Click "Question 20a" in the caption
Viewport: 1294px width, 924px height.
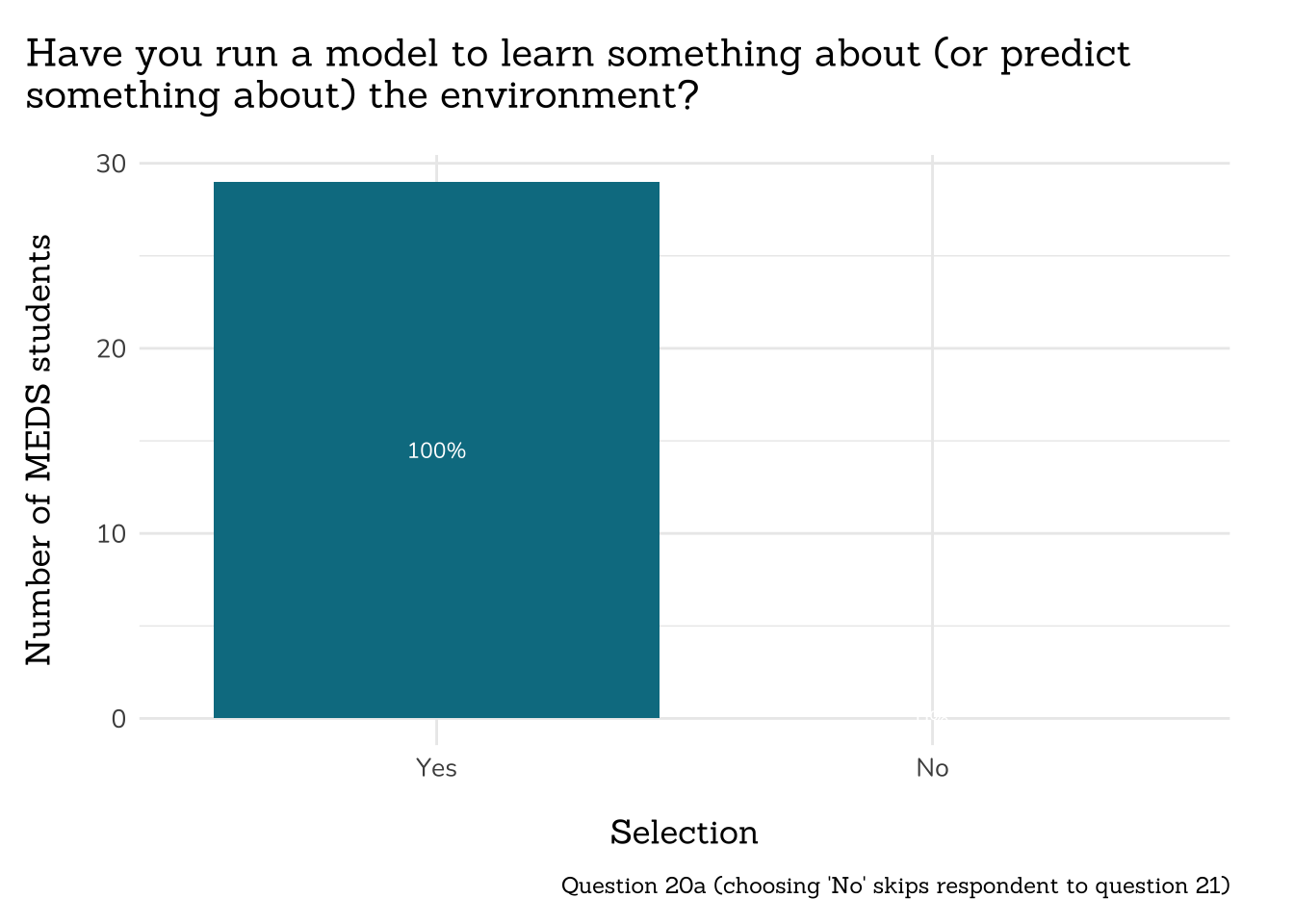[634, 885]
